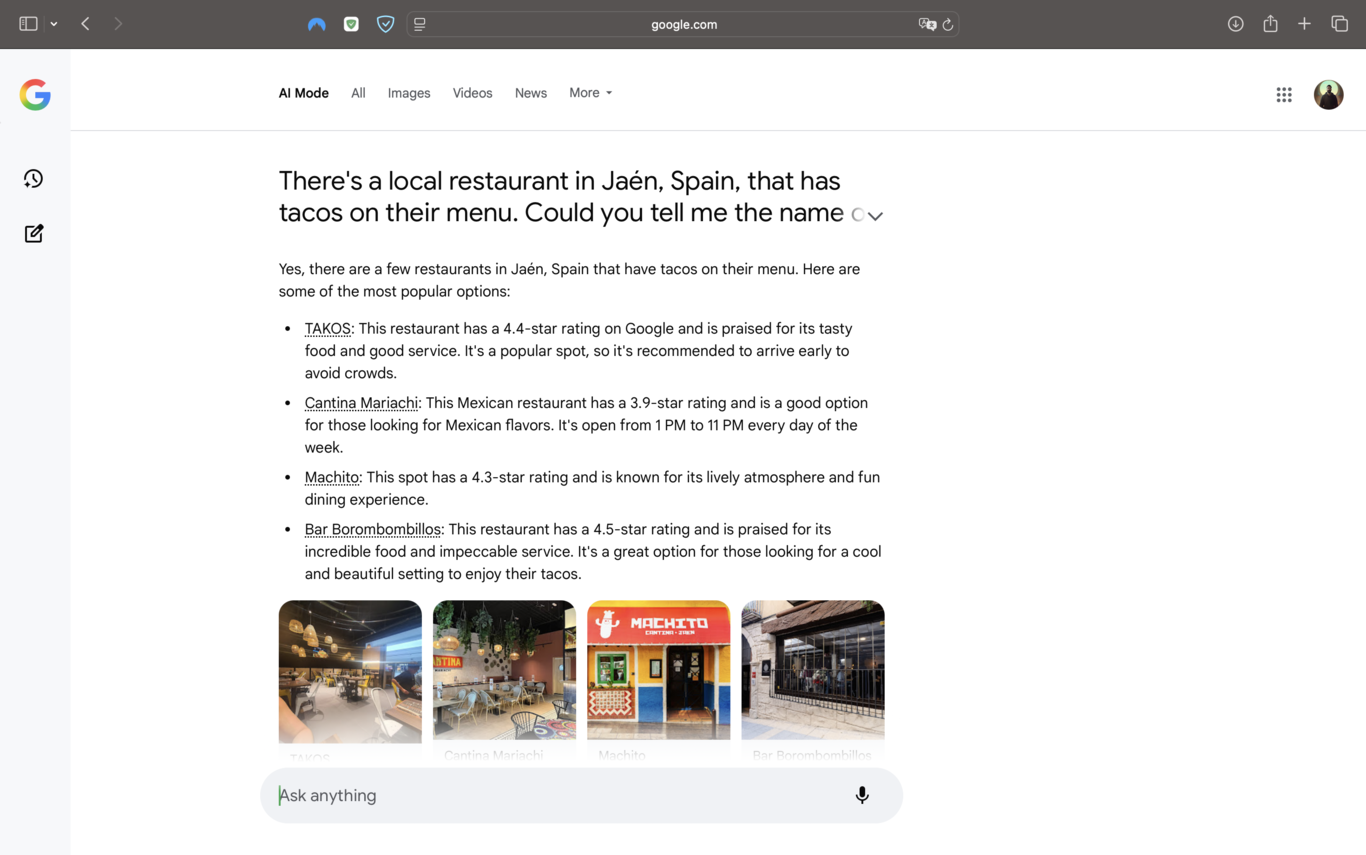Viewport: 1366px width, 855px height.
Task: Open a new tab with plus icon
Action: (1304, 24)
